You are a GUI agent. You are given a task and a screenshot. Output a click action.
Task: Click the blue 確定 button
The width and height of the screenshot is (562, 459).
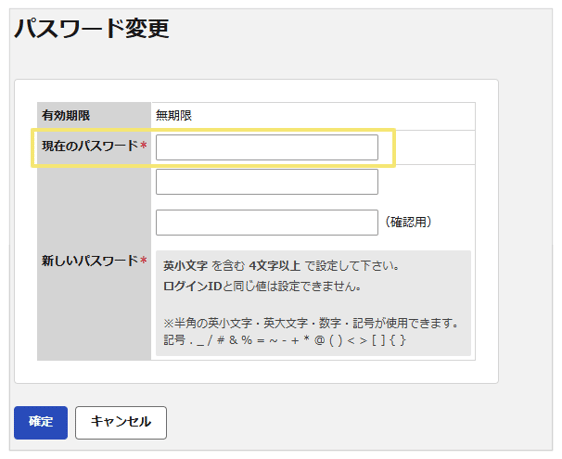coord(41,422)
